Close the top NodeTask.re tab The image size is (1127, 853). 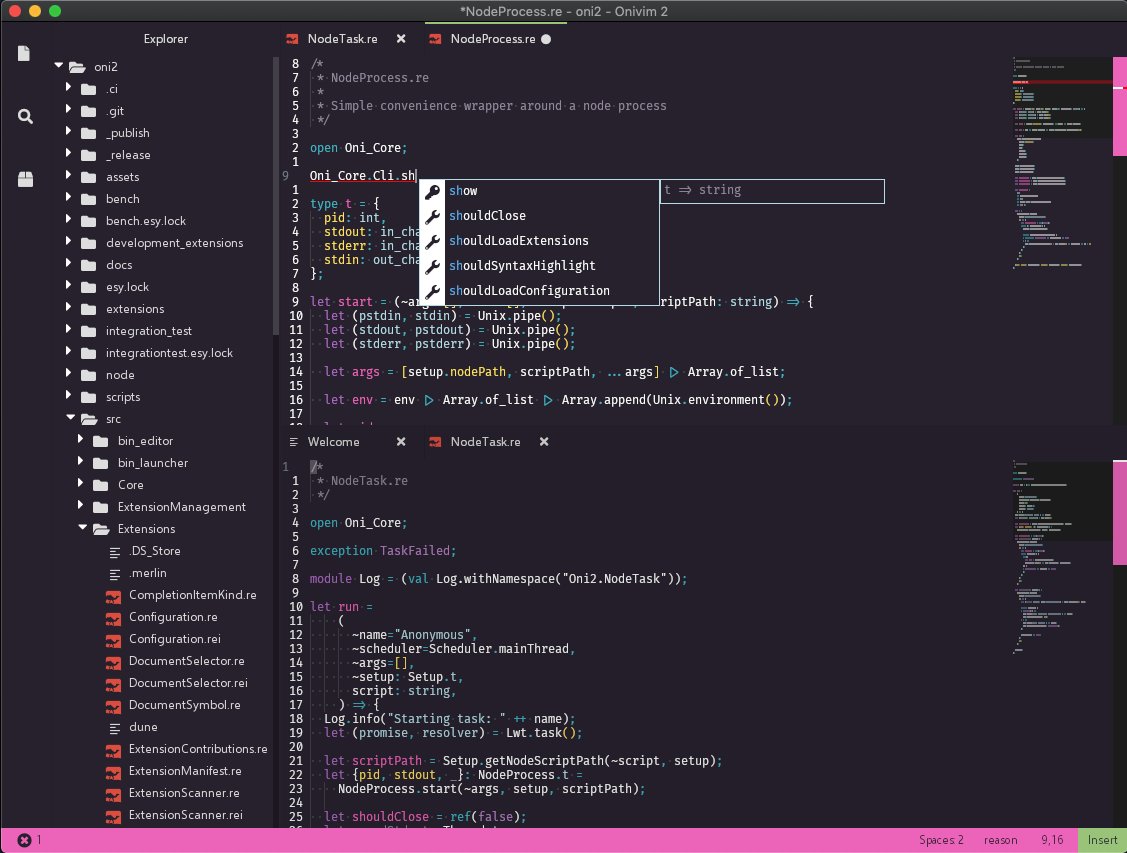[401, 39]
